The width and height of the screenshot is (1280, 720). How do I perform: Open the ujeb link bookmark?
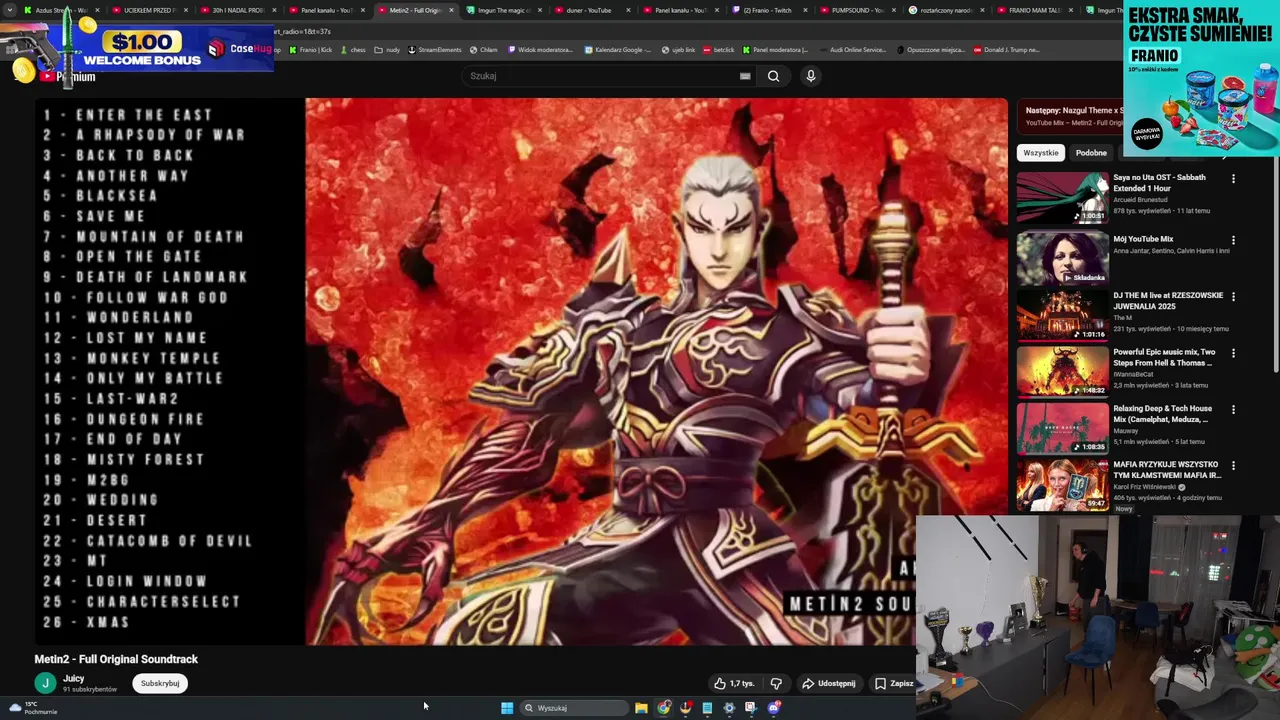677,49
